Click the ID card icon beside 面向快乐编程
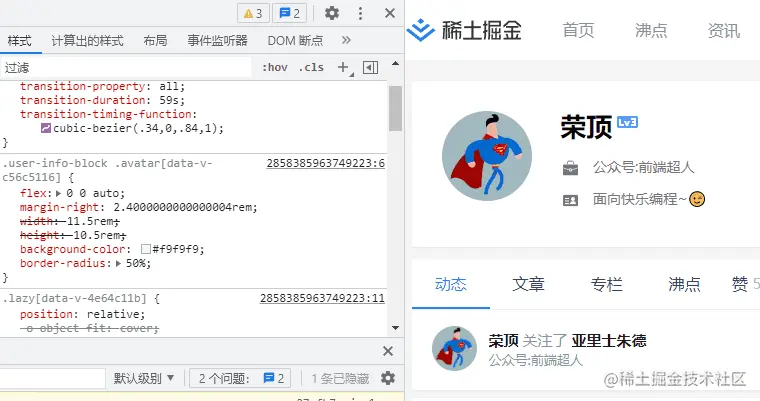This screenshot has height=401, width=760. pos(570,200)
